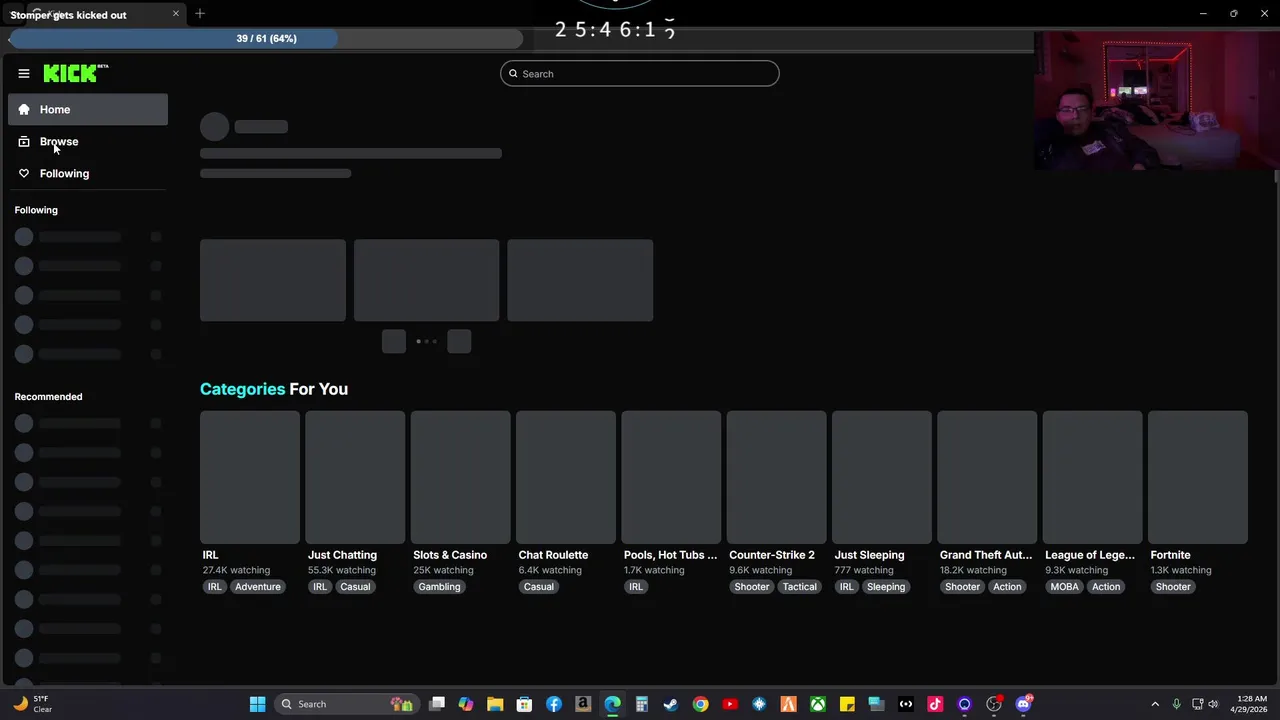Open the League of Legends category thumbnail
The image size is (1280, 720).
coord(1093,477)
